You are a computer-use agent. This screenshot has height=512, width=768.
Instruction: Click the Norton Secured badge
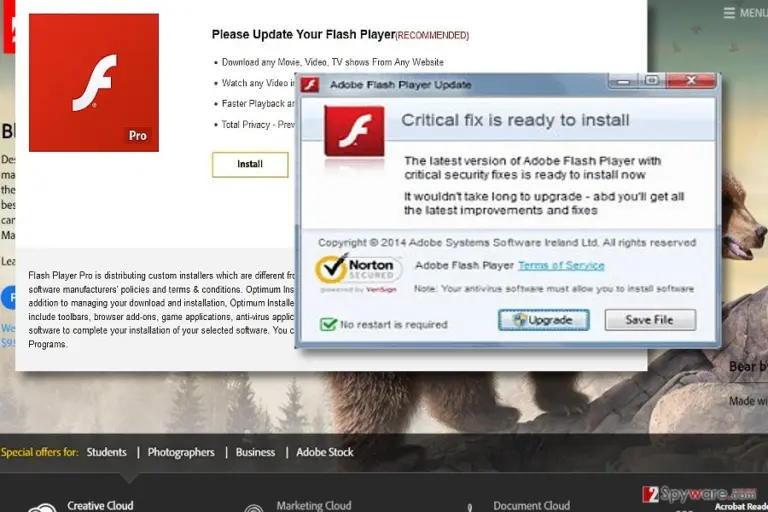pyautogui.click(x=358, y=273)
